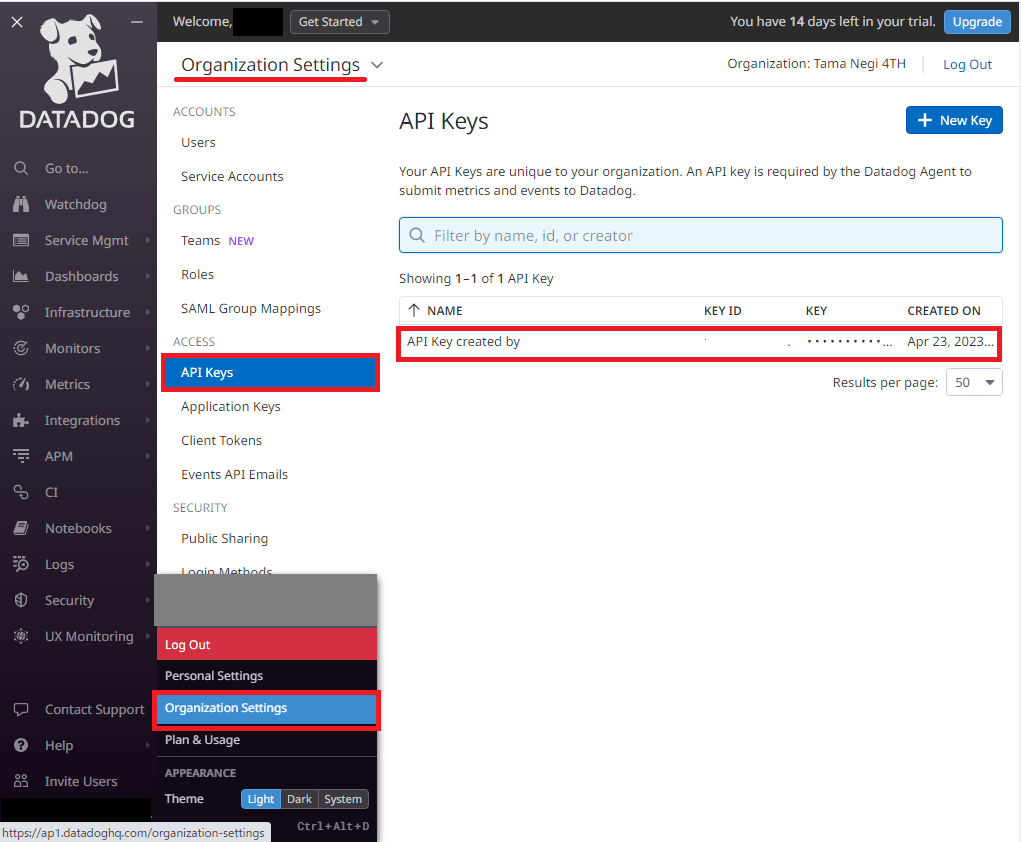Screen dimensions: 1021x842
Task: Sort API keys by the Name arrow
Action: click(414, 311)
